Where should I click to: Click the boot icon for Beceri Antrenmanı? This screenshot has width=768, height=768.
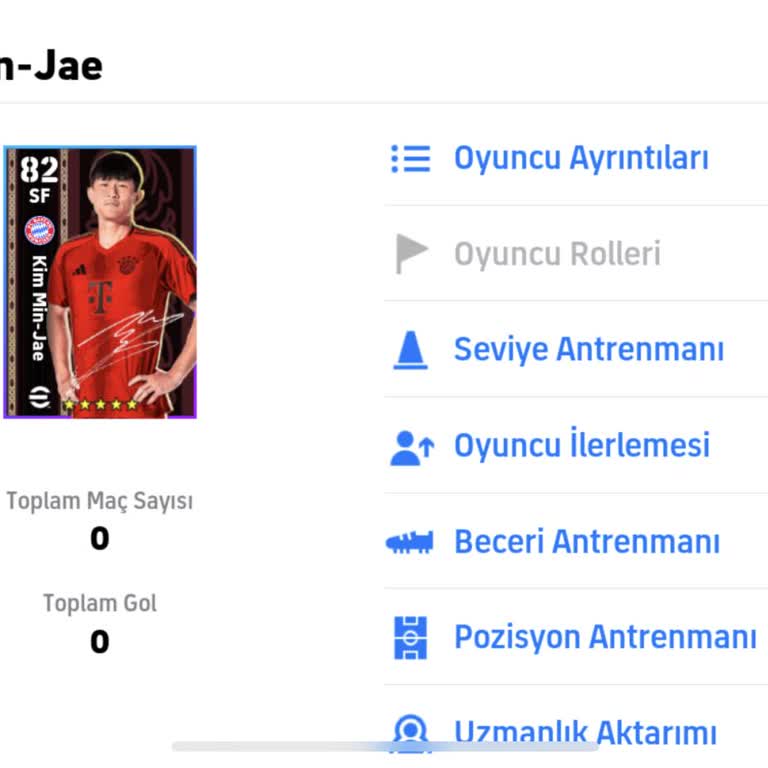(410, 542)
